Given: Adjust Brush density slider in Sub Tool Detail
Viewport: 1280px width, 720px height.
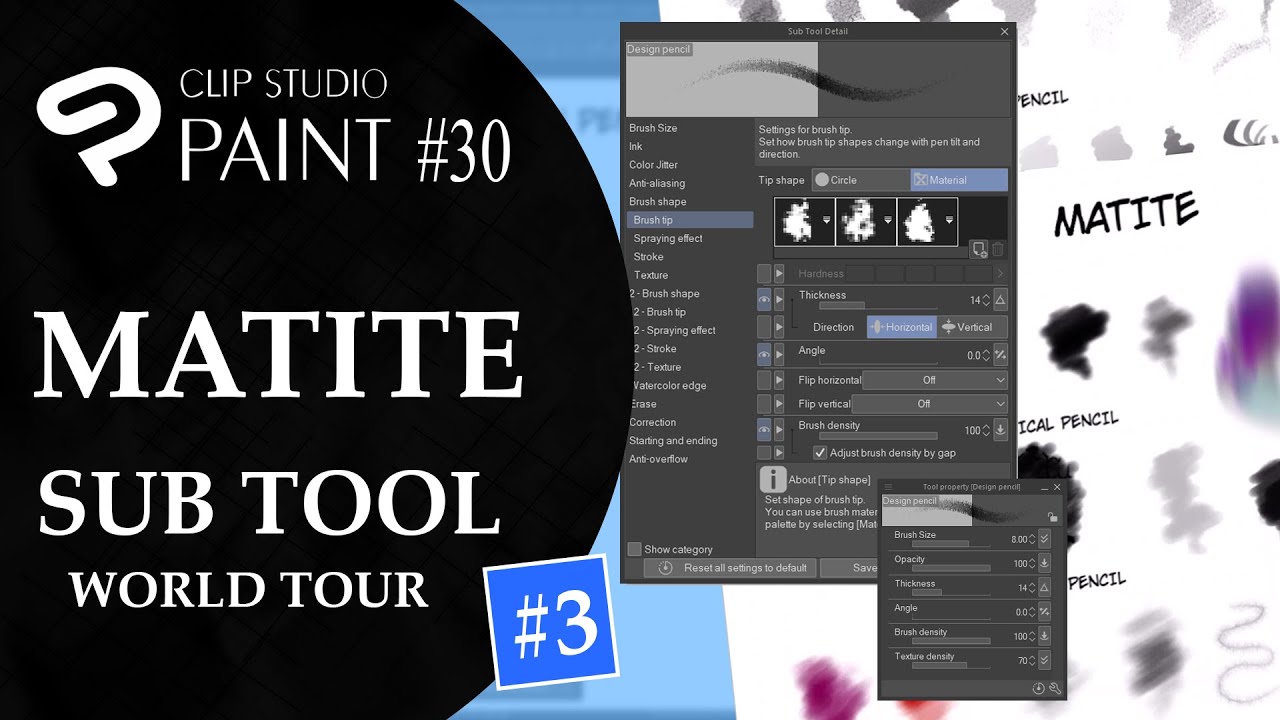Looking at the screenshot, I should (x=878, y=436).
